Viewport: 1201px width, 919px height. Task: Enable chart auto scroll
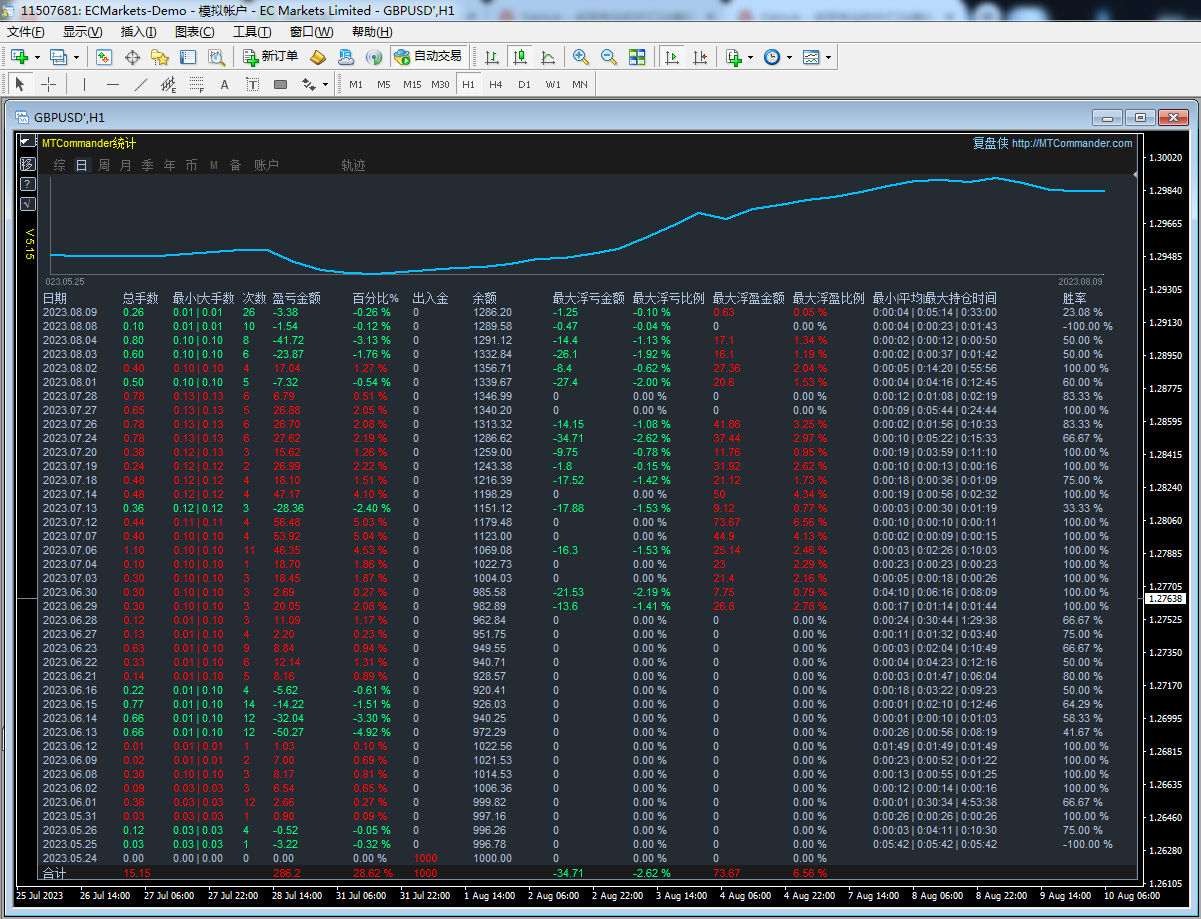pos(672,57)
